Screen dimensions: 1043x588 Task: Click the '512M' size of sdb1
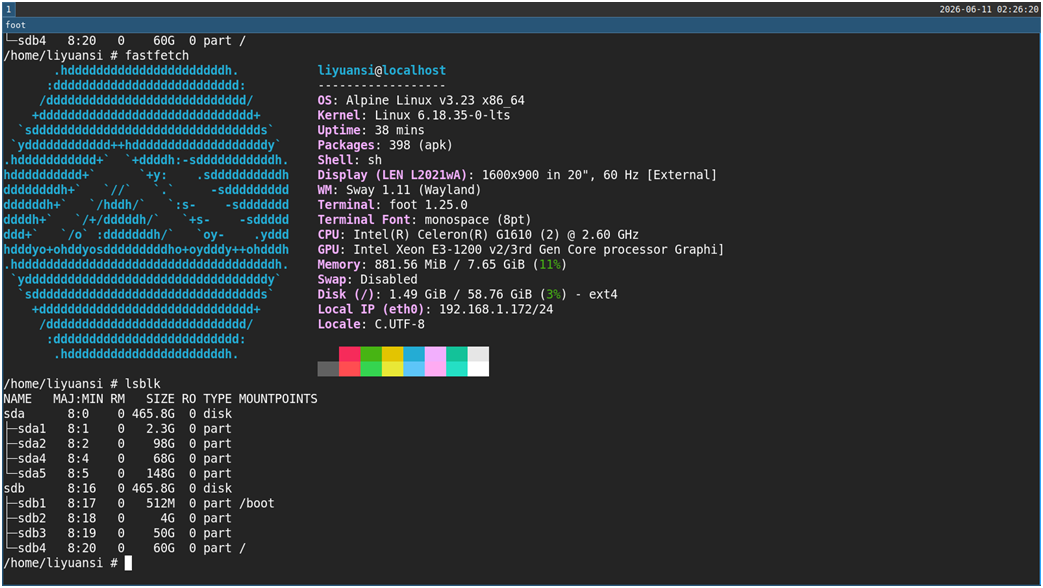(160, 504)
